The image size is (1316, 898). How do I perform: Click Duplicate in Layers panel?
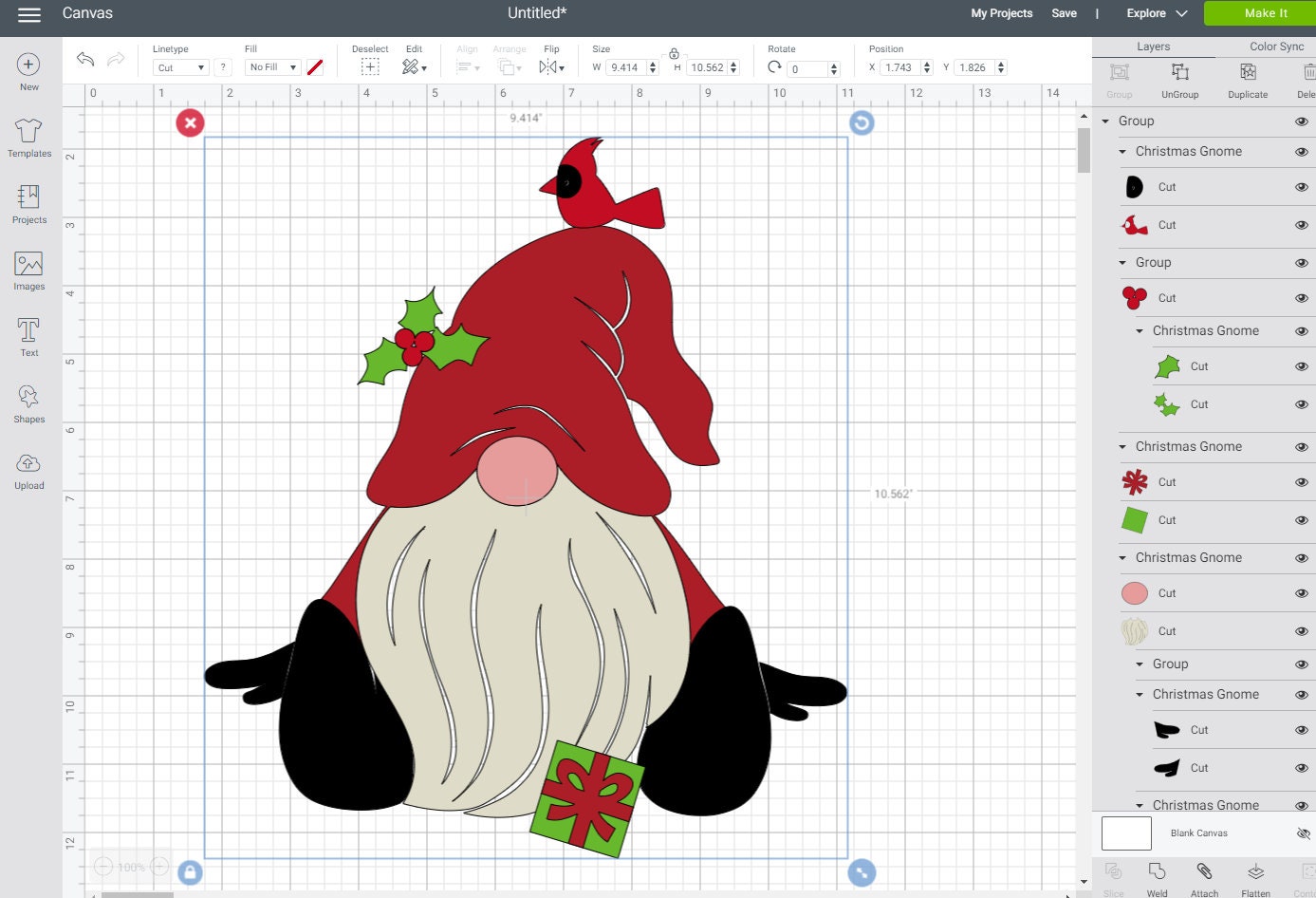[x=1248, y=80]
